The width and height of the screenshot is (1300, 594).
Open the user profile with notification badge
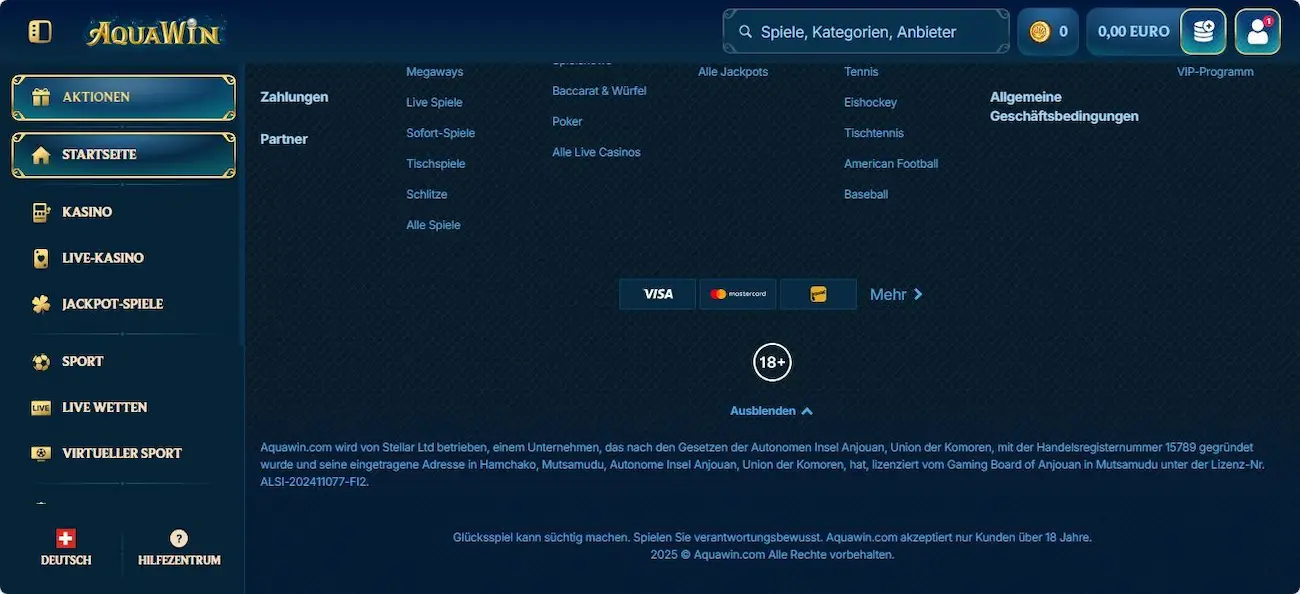[x=1257, y=32]
